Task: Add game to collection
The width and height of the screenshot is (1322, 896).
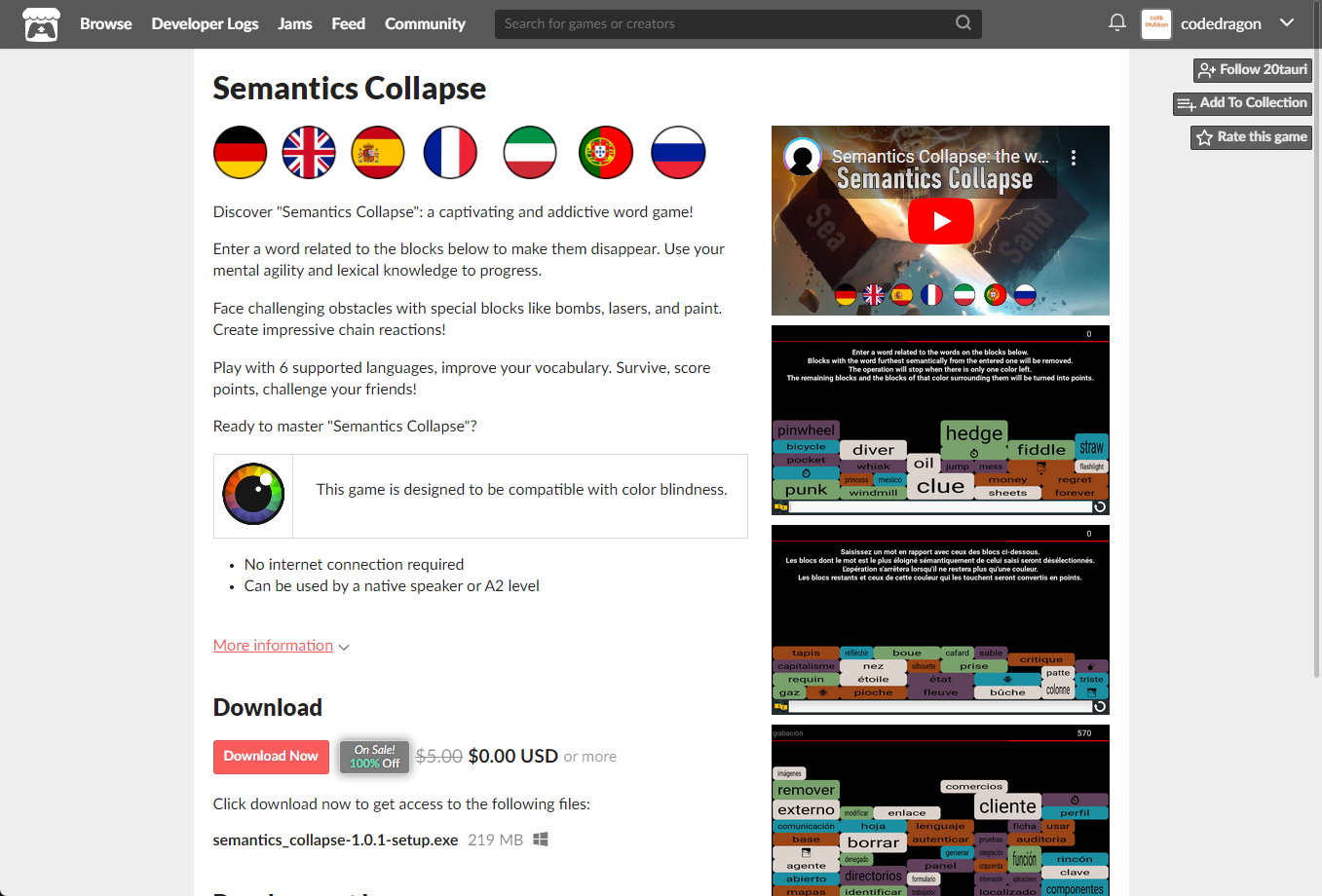Action: (1242, 103)
